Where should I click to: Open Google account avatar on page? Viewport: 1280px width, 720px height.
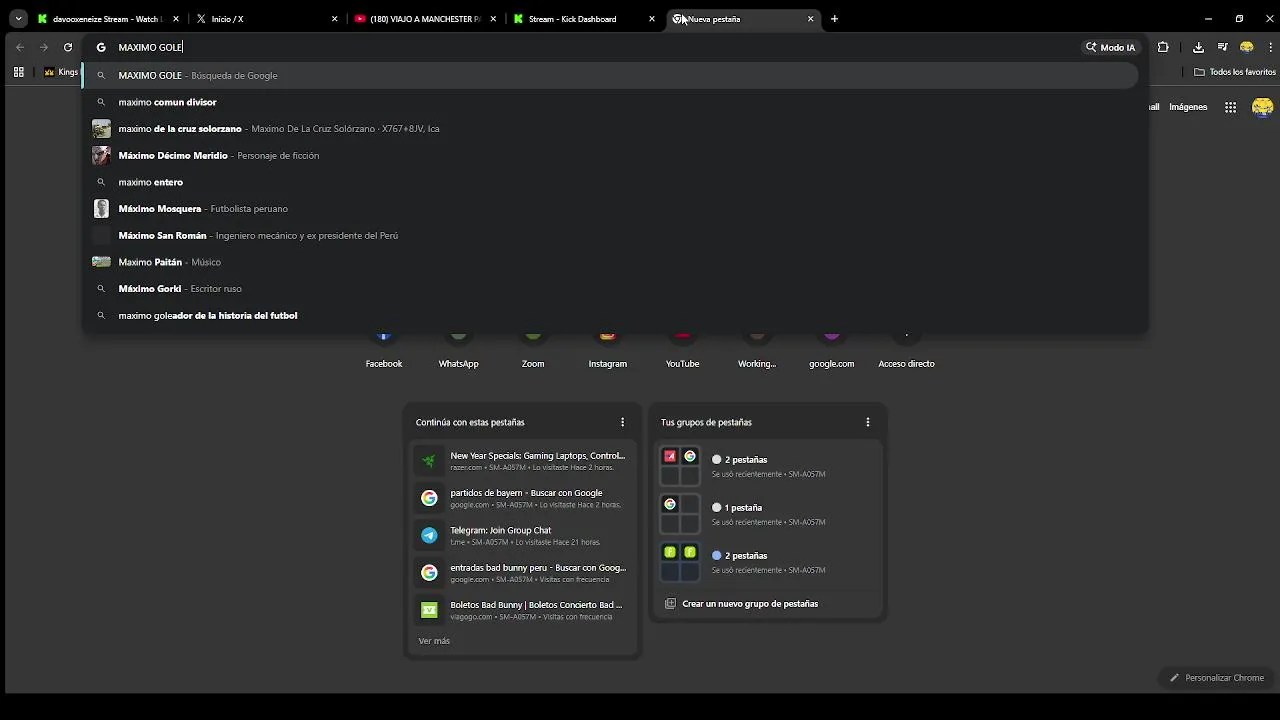coord(1263,107)
